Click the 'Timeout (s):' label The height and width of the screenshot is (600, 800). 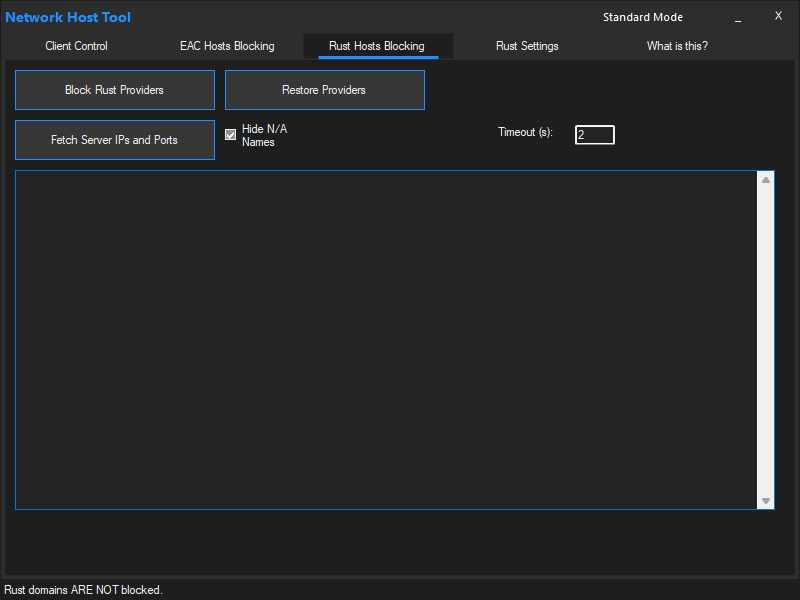526,132
